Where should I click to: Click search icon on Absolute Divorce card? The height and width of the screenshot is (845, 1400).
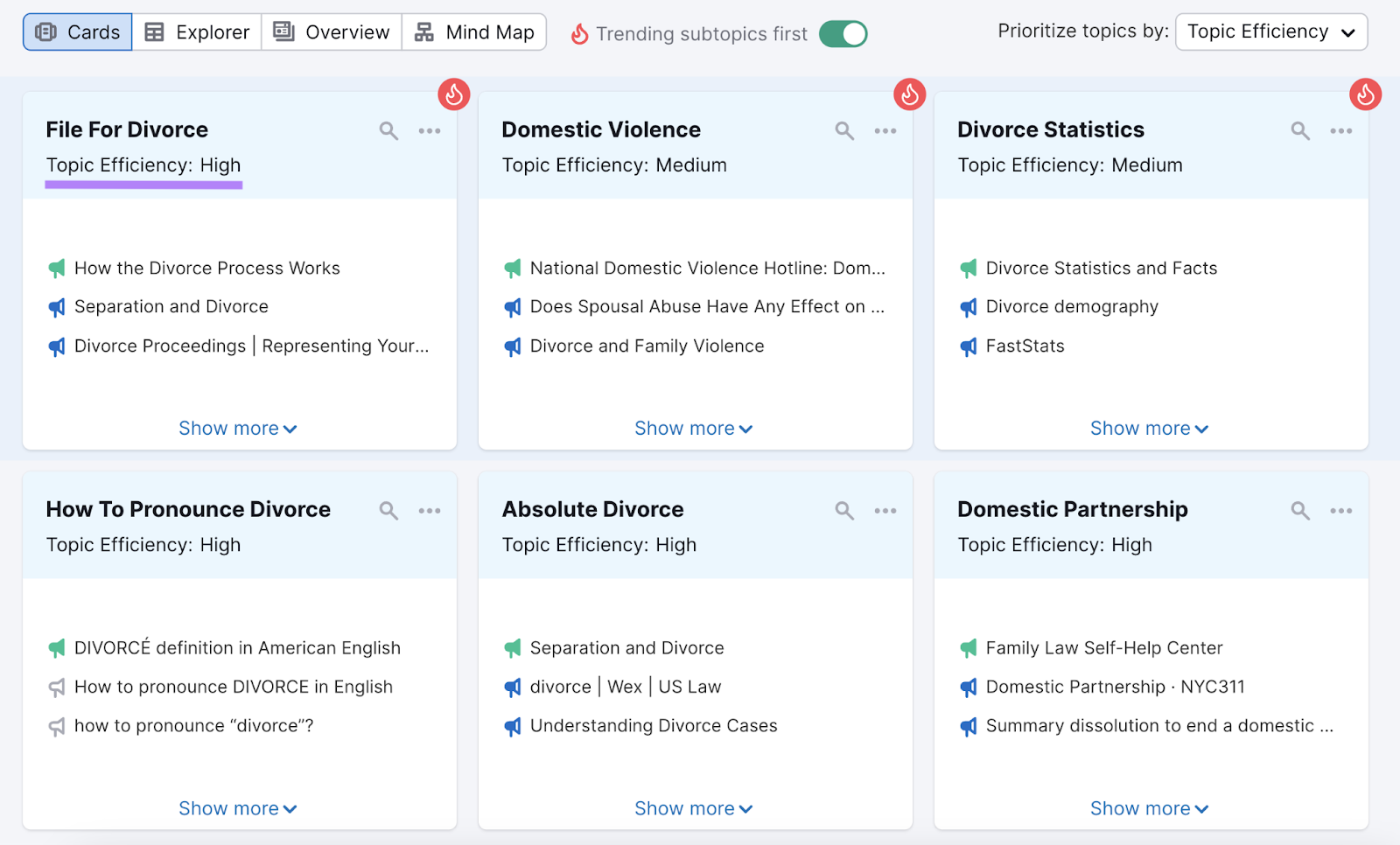pos(843,511)
